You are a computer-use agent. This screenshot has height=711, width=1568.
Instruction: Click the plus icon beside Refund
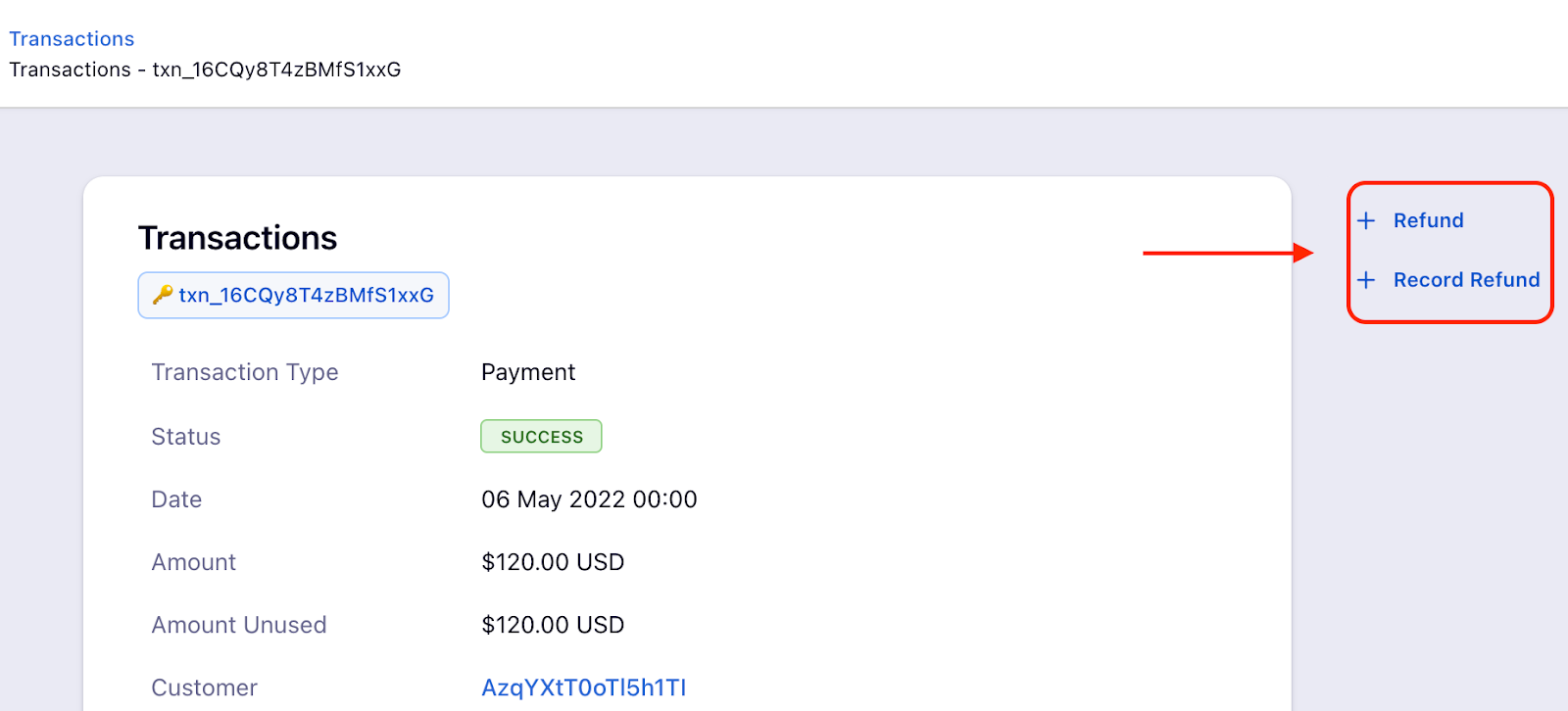pos(1366,221)
